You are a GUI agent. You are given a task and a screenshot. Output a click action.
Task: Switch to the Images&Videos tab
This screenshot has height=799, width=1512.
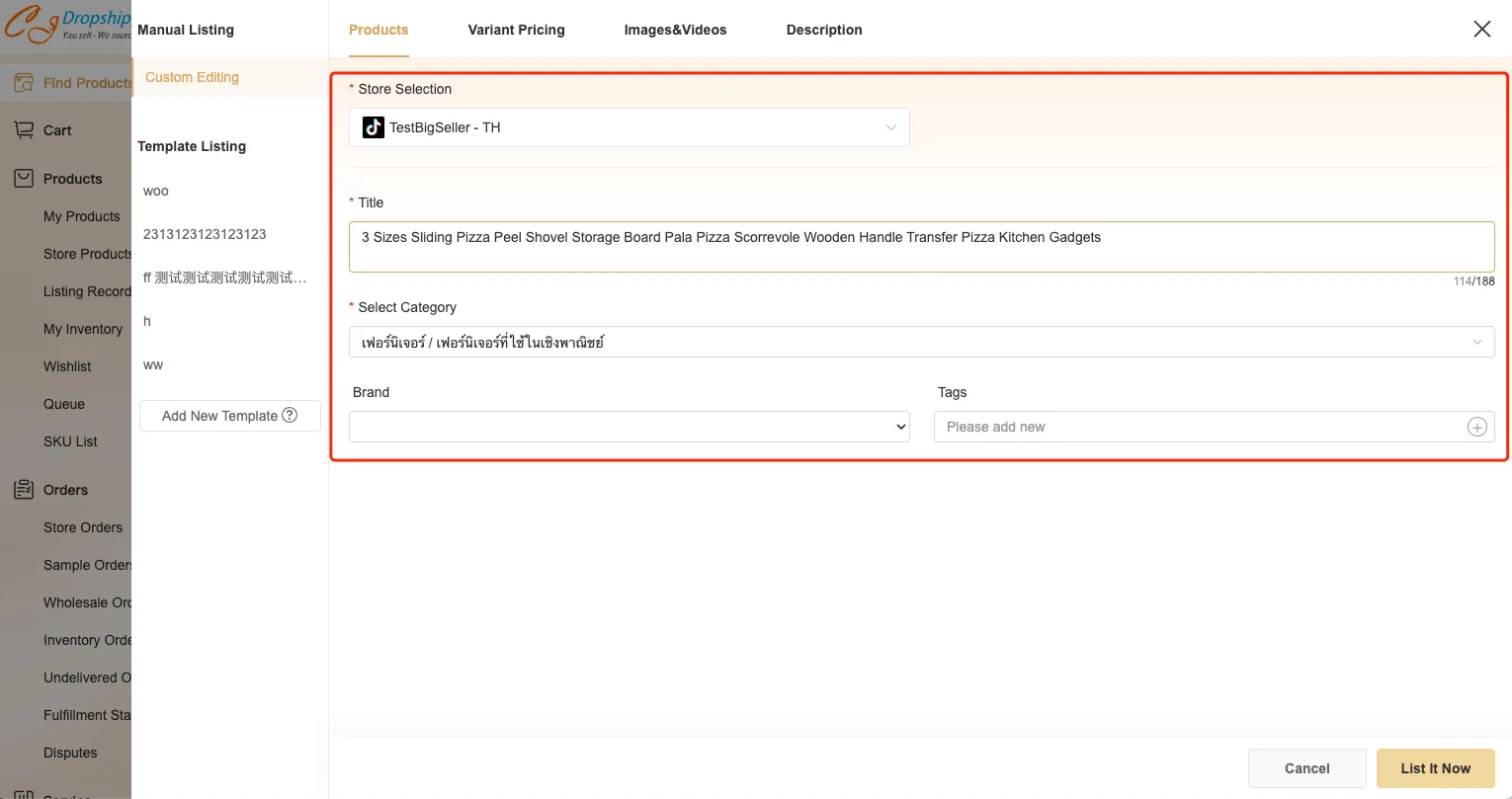tap(675, 30)
